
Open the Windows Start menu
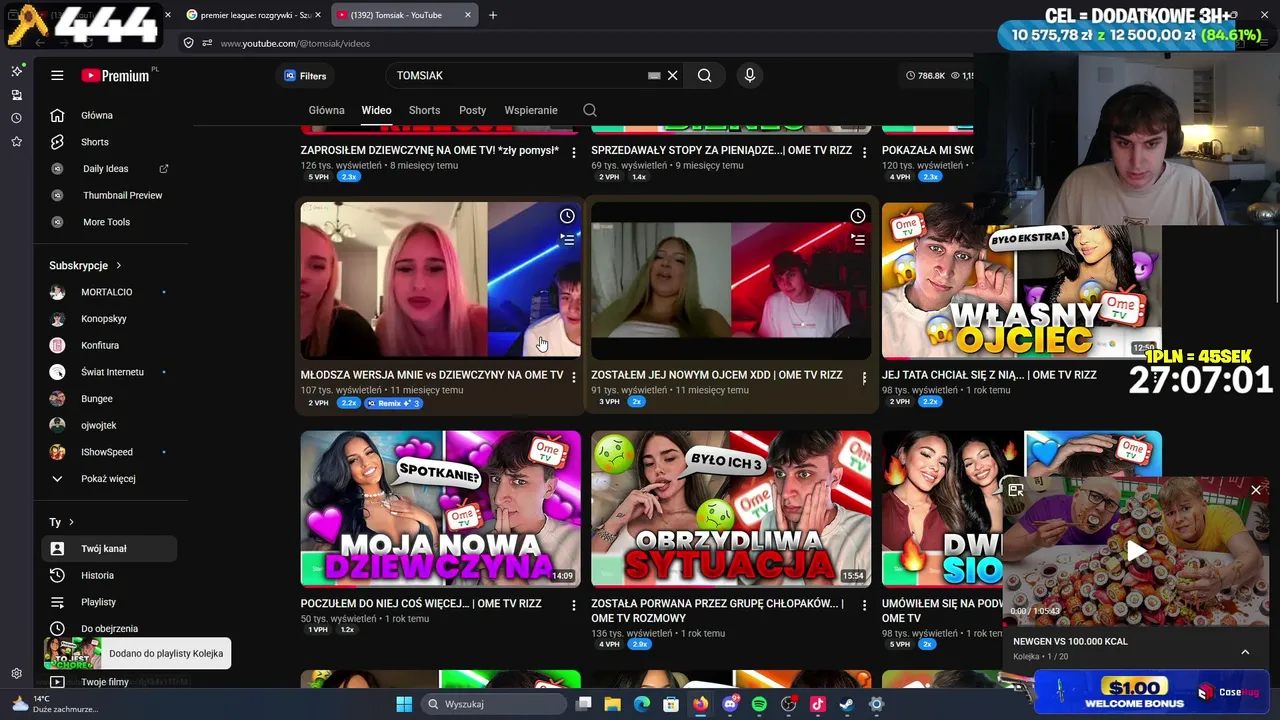(x=404, y=704)
